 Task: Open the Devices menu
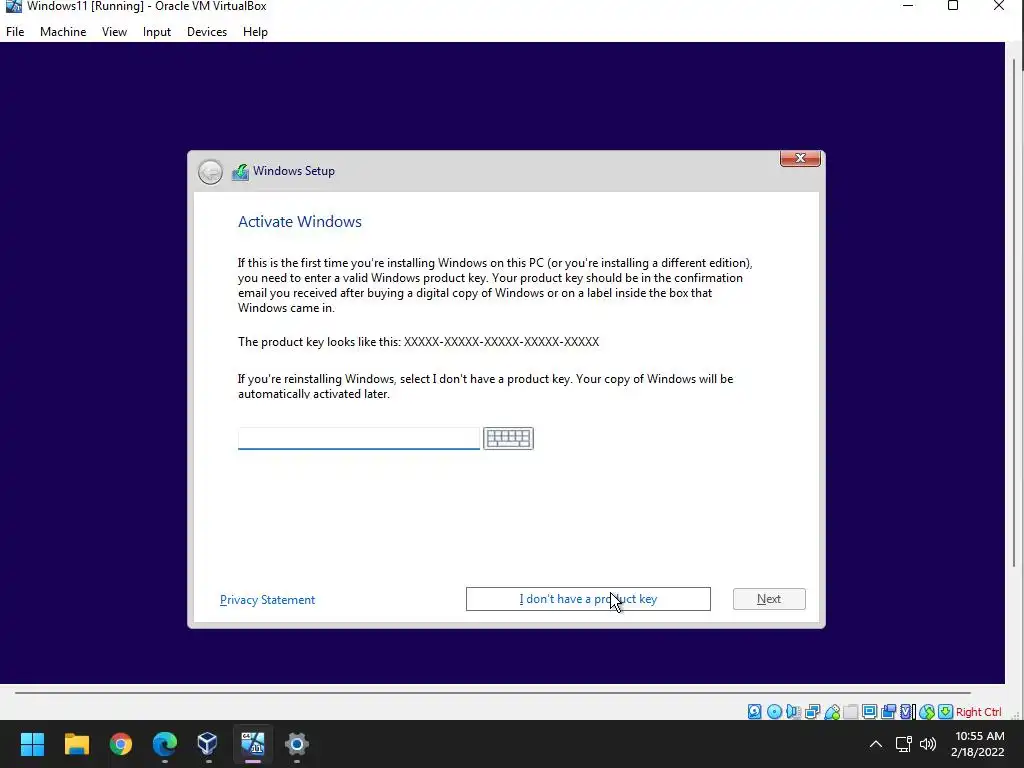tap(207, 31)
